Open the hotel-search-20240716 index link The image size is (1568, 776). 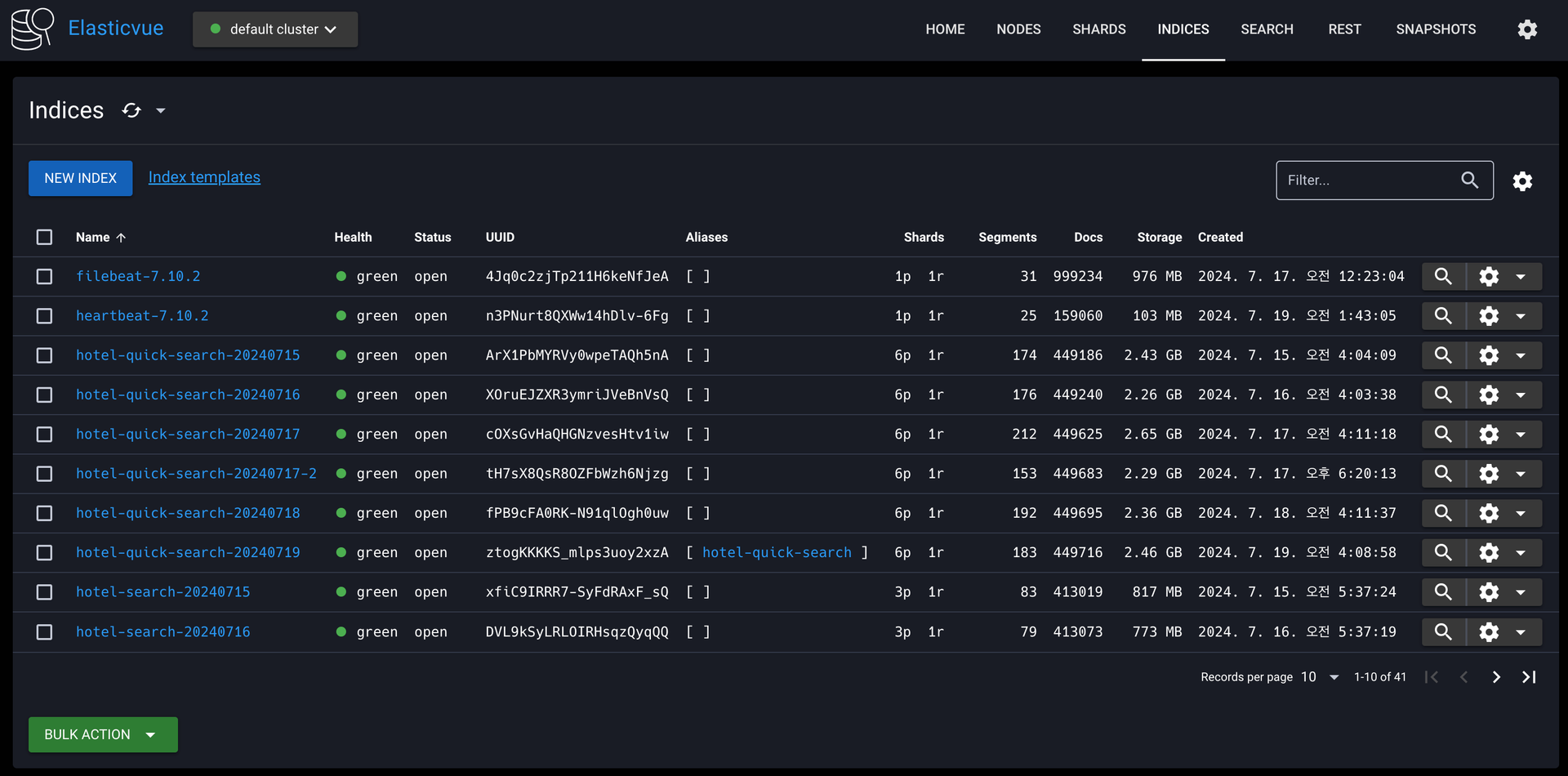click(x=163, y=631)
